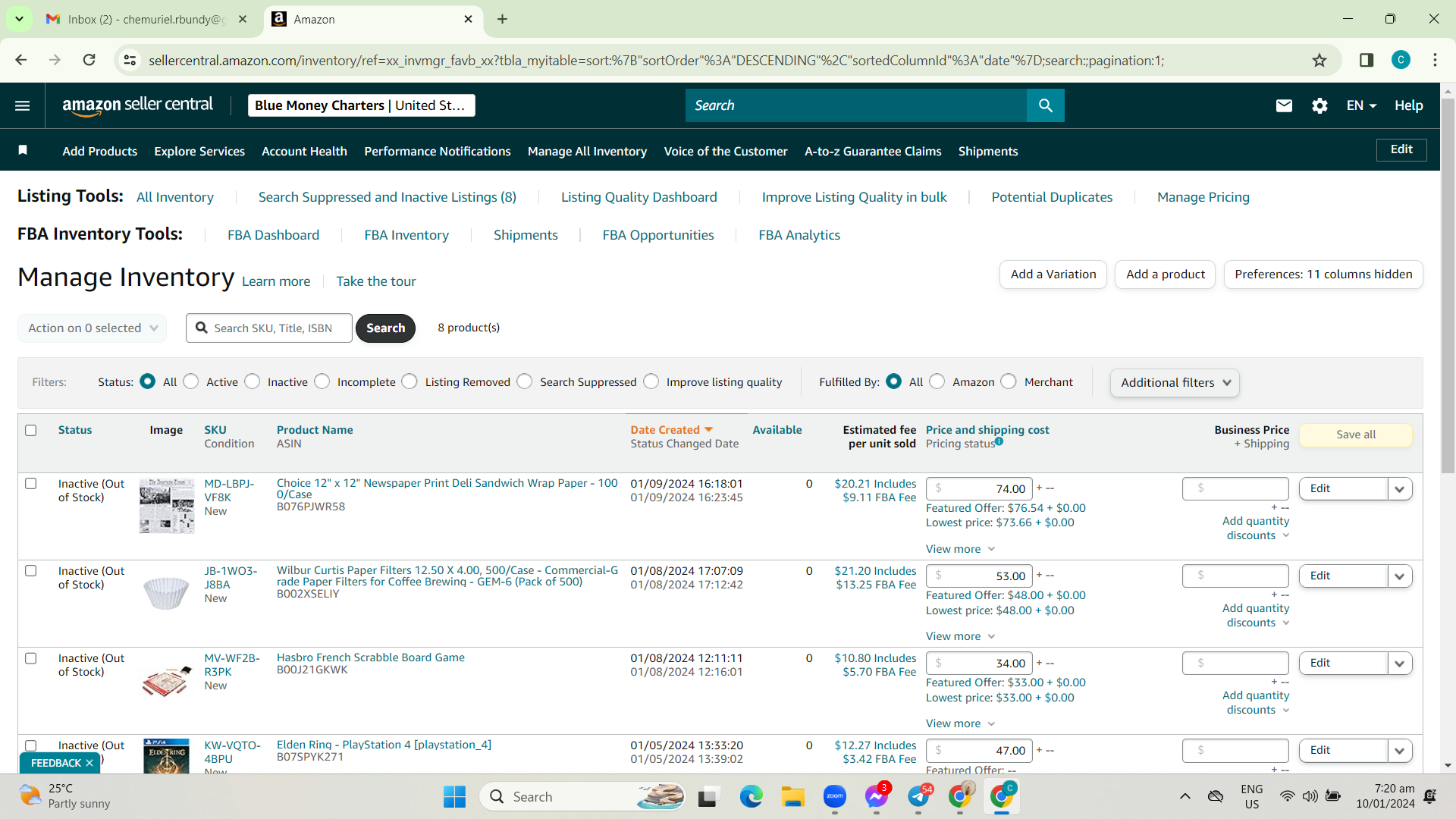Viewport: 1456px width, 819px height.
Task: Open the browser side panel icon
Action: 1367,60
